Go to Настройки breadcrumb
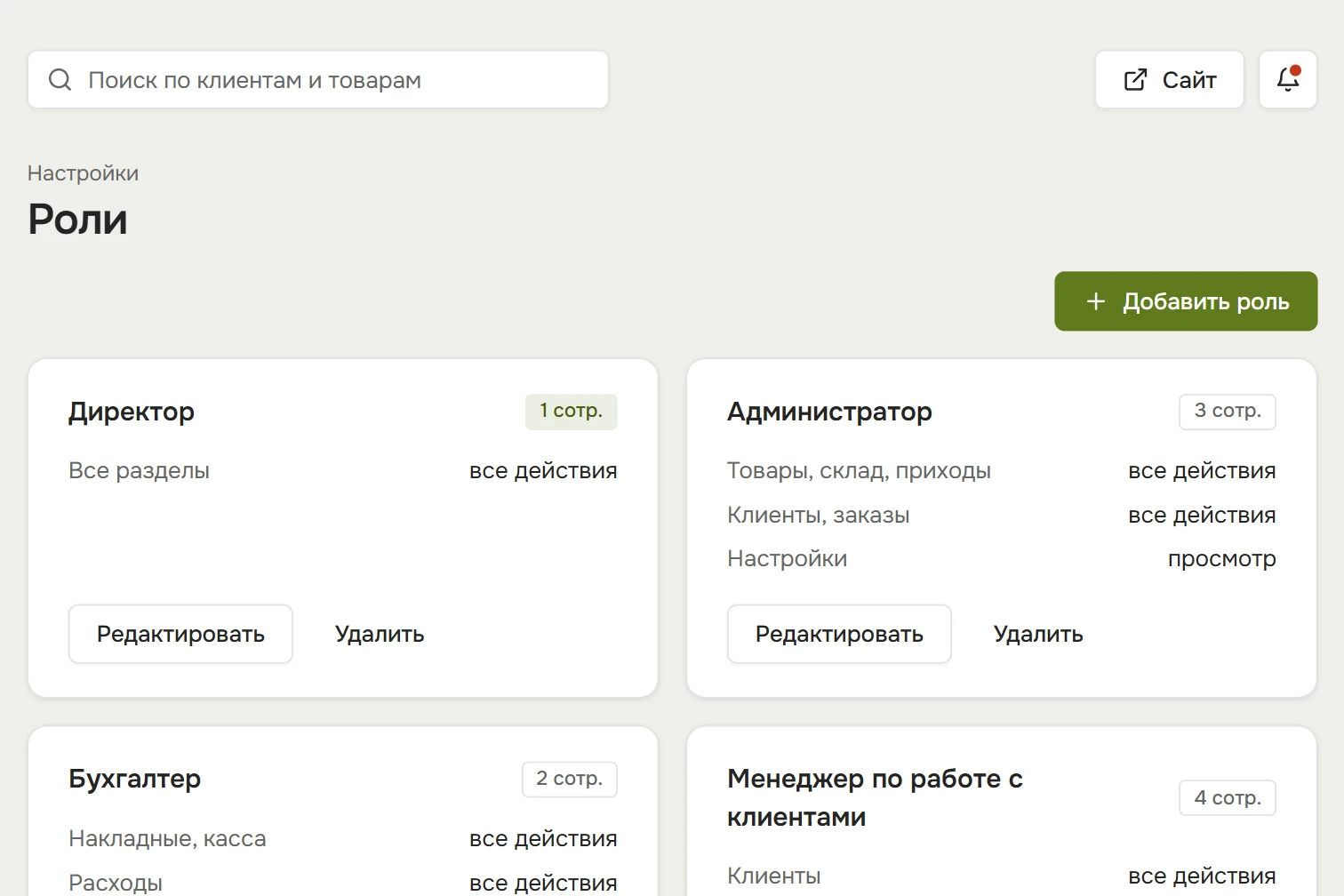This screenshot has height=896, width=1344. 83,173
